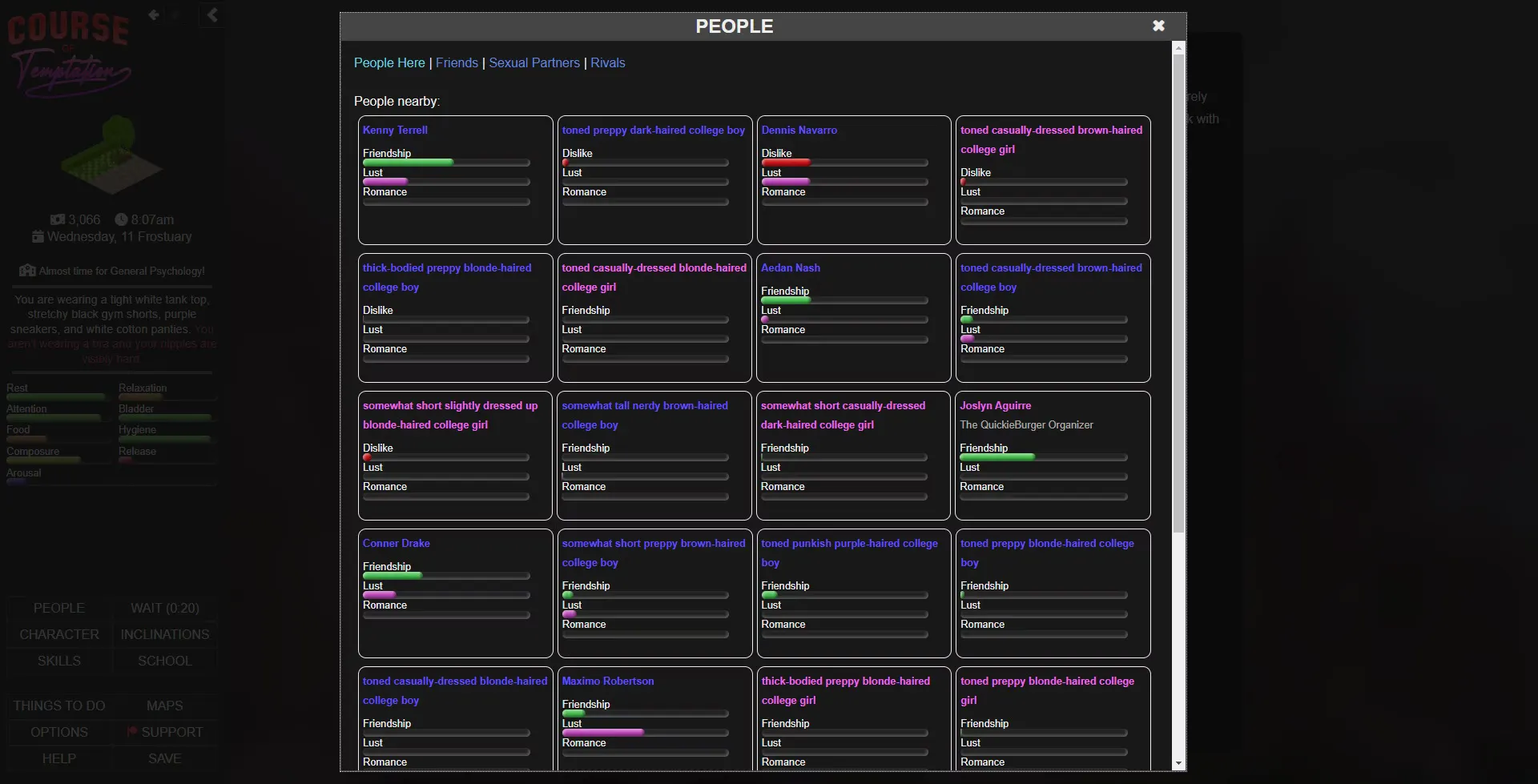Click the People dialog scrollbar thumb
This screenshot has height=784, width=1538.
pyautogui.click(x=1178, y=293)
